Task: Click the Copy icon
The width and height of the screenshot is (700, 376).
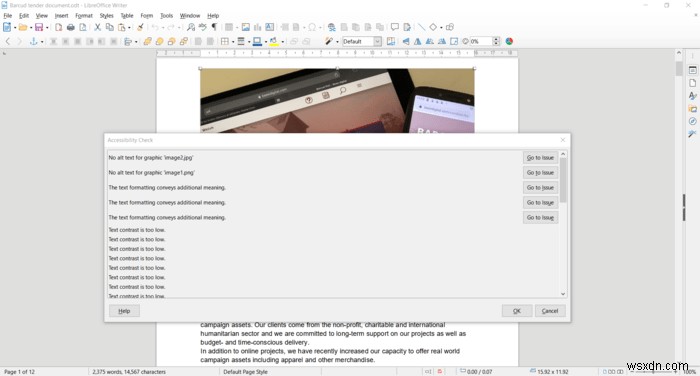Action: pyautogui.click(x=109, y=27)
